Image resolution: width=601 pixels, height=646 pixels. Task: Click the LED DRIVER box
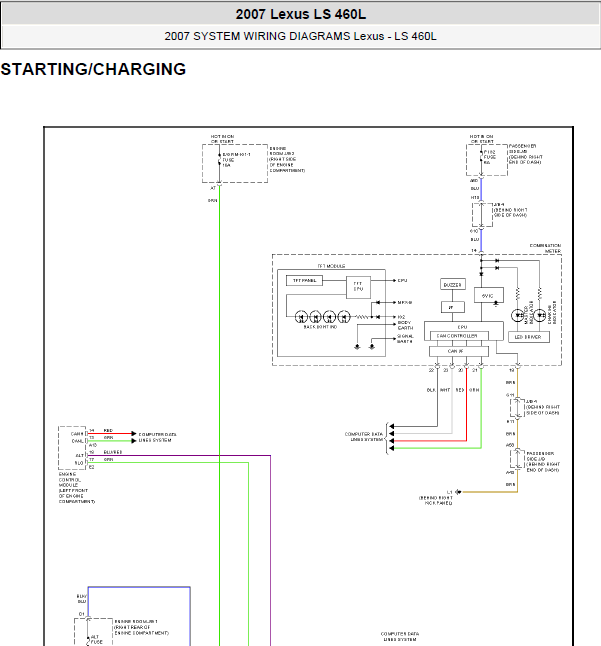529,337
